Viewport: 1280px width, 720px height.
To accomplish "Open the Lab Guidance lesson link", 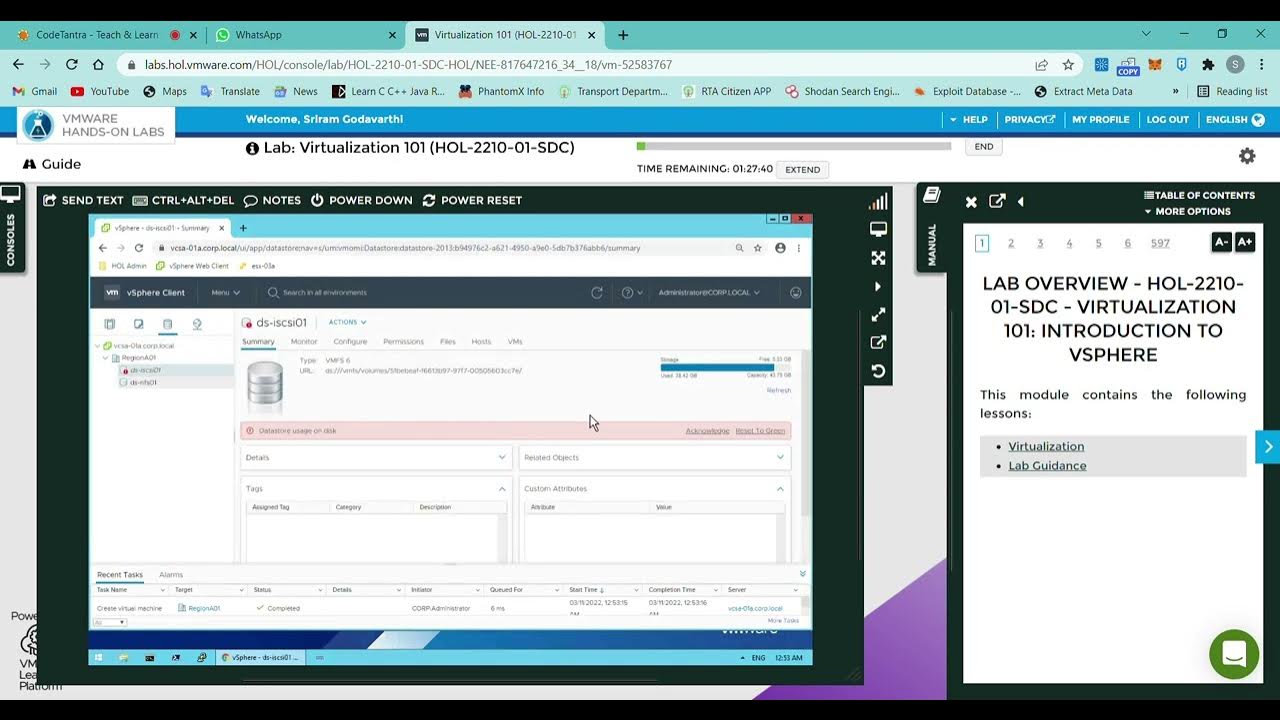I will 1047,465.
